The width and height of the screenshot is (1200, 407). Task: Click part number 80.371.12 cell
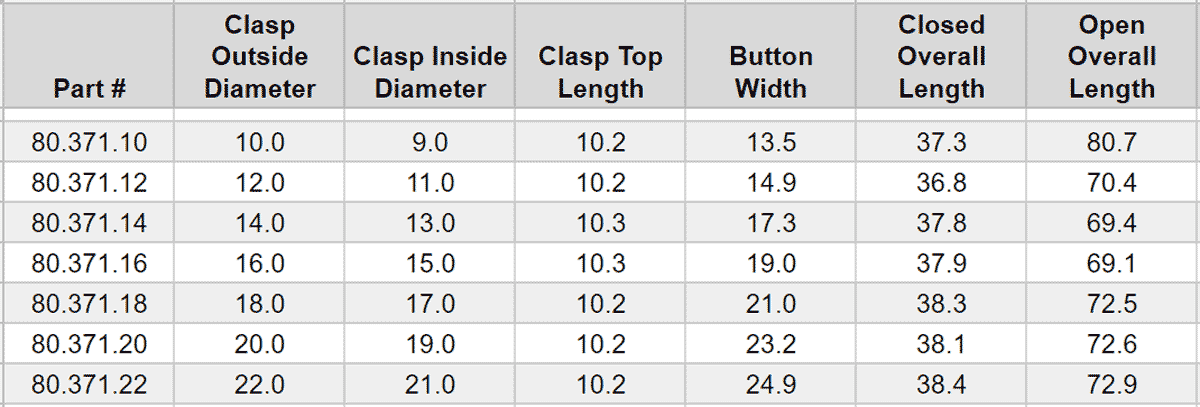(89, 184)
